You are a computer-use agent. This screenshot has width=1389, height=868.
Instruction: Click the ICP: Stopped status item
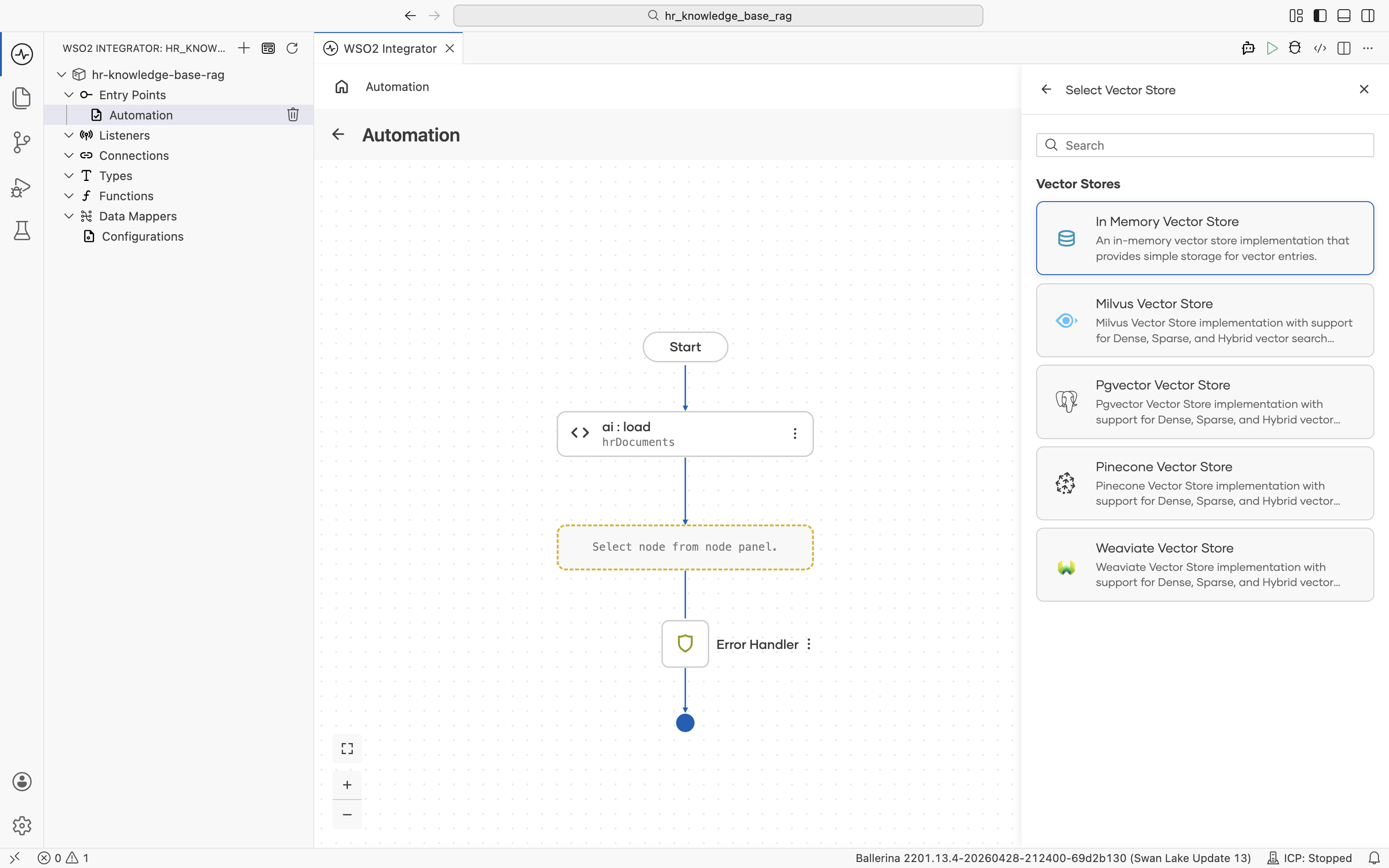click(x=1310, y=858)
